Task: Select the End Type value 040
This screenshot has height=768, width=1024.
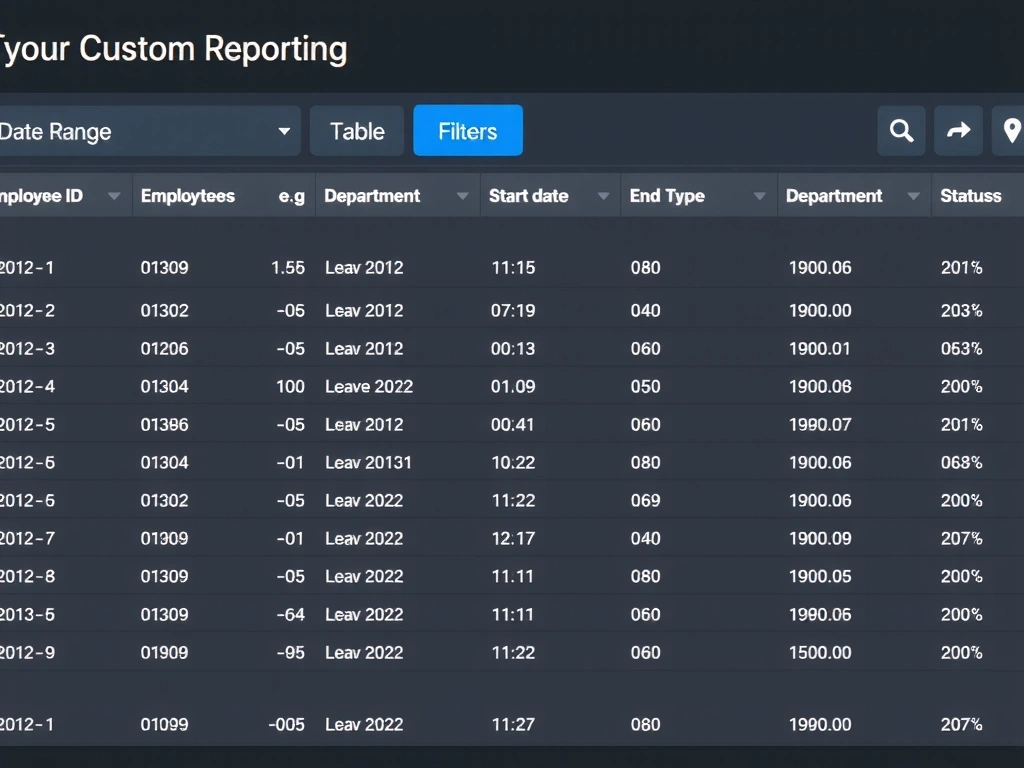Action: click(645, 310)
